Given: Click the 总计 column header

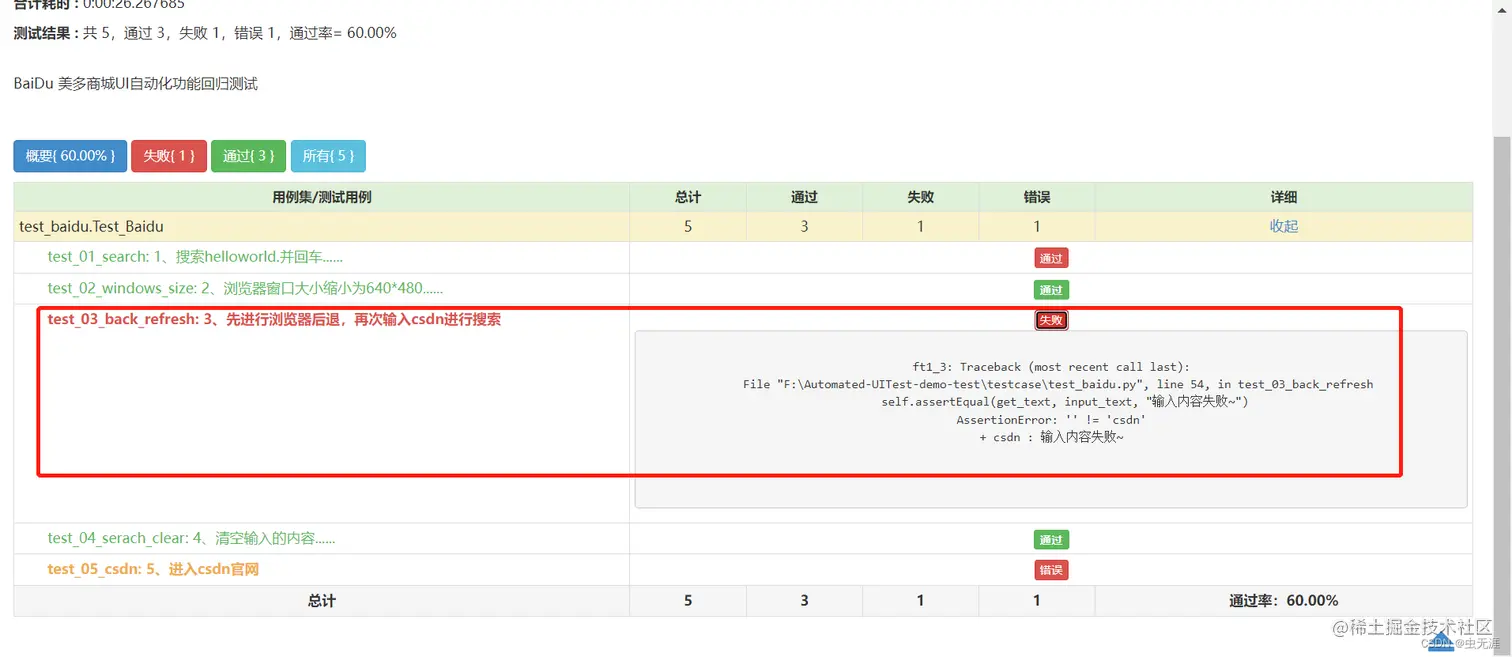Looking at the screenshot, I should click(688, 197).
